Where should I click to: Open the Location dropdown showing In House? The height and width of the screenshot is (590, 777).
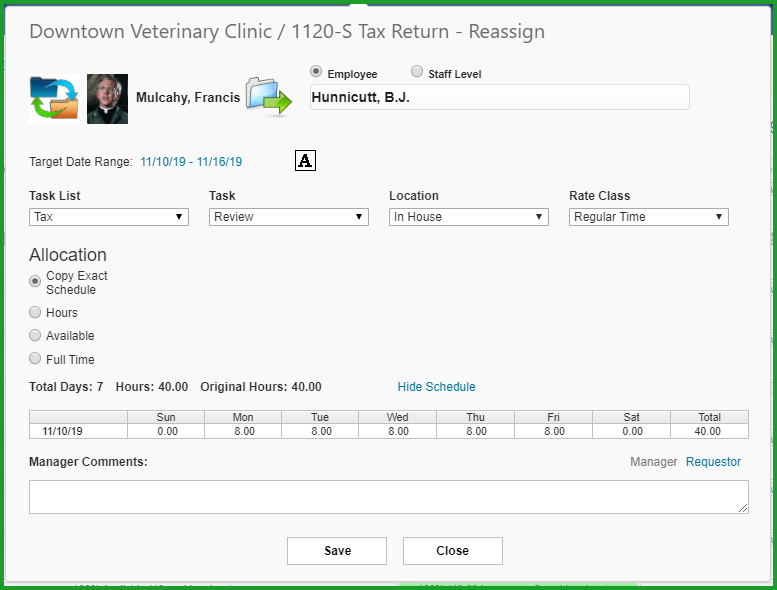tap(469, 217)
